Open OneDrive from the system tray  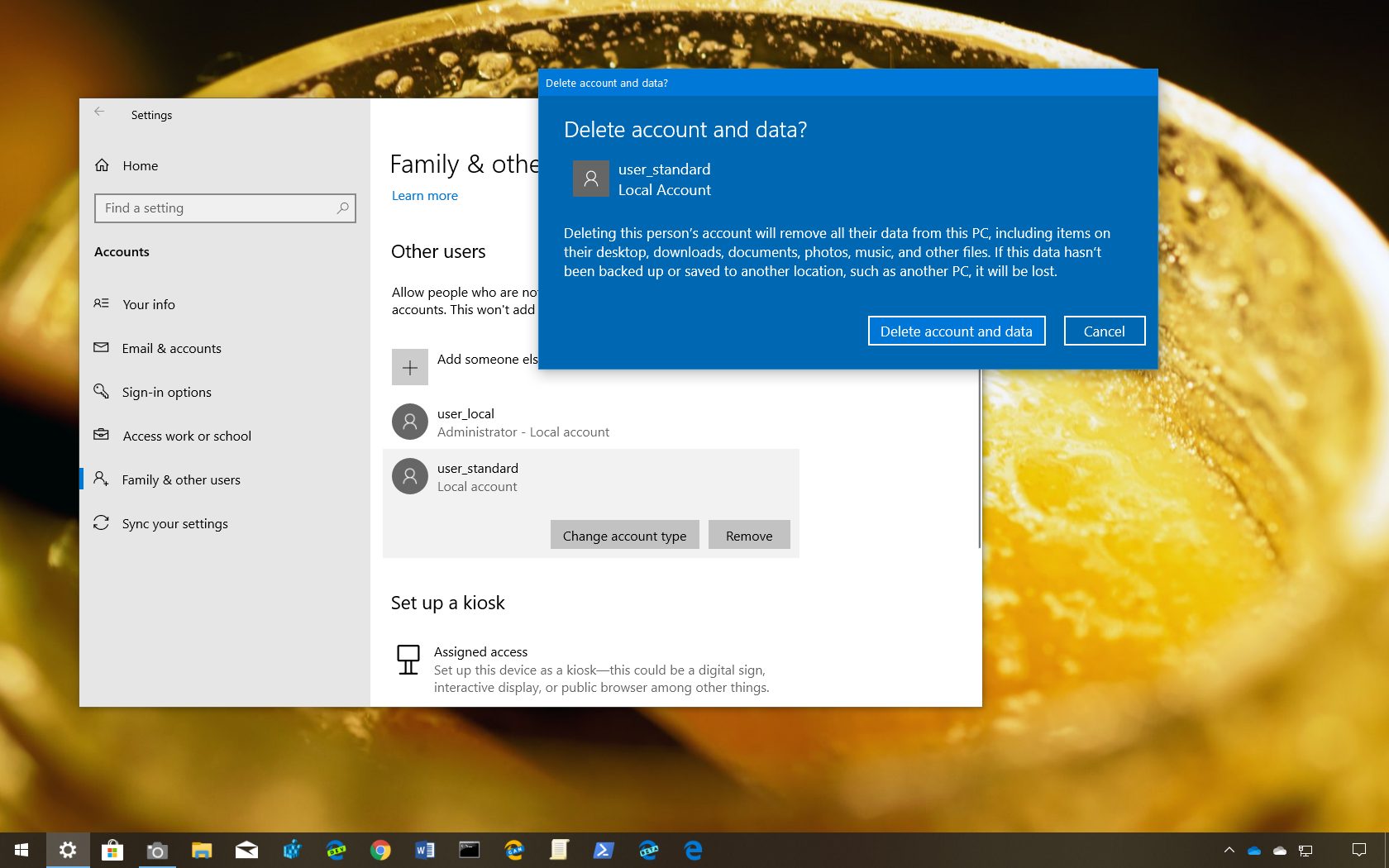[1254, 850]
